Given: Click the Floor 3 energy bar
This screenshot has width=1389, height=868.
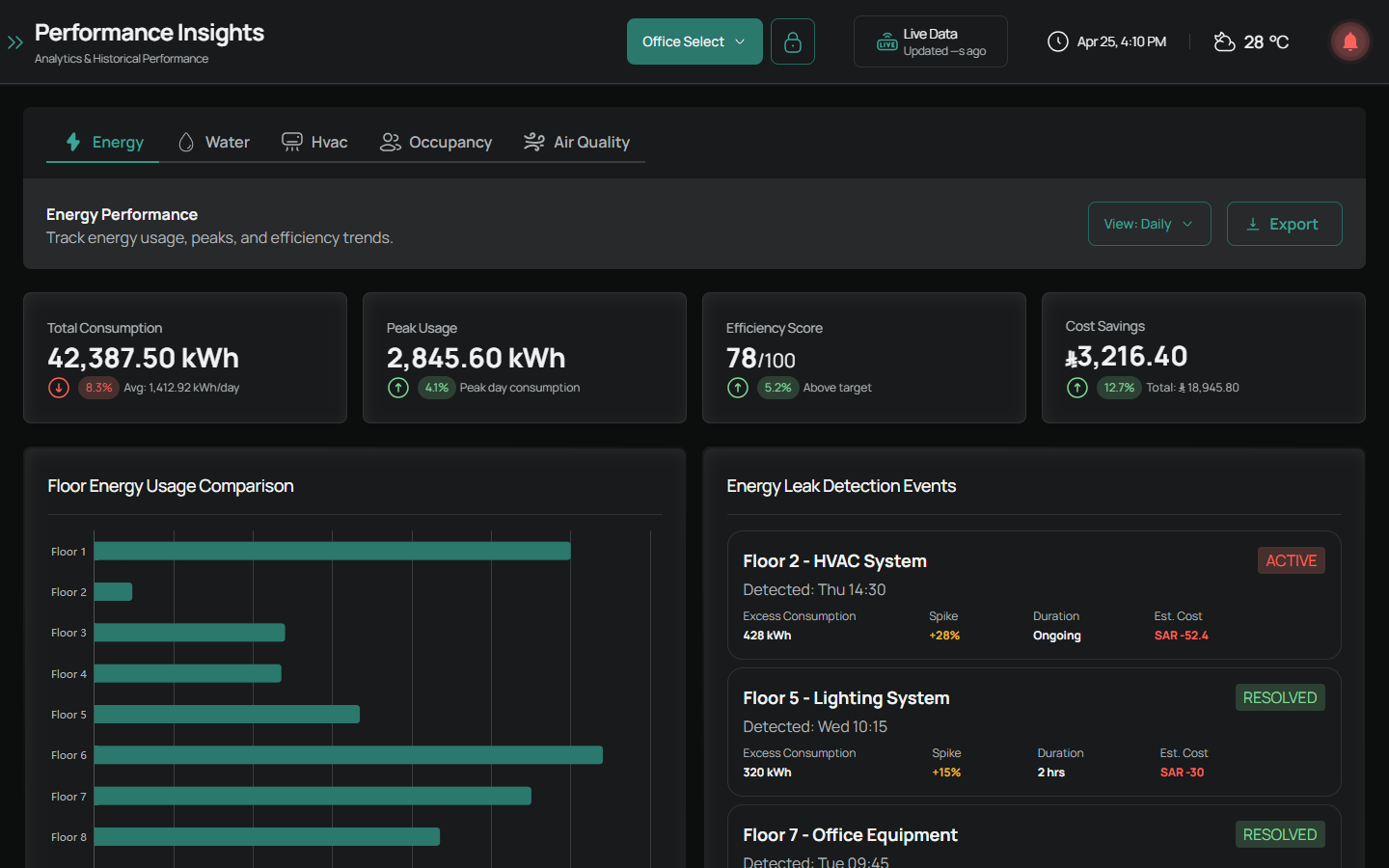Looking at the screenshot, I should [x=189, y=633].
